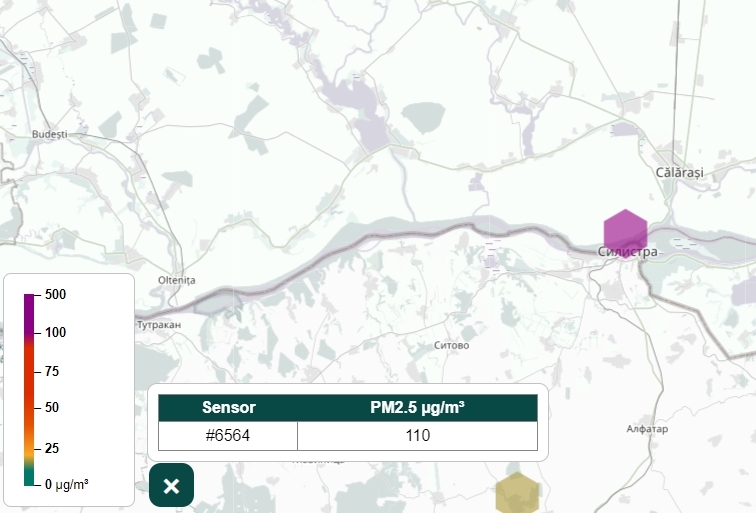Click the Călărași city label on the map
Image resolution: width=756 pixels, height=513 pixels.
679,173
